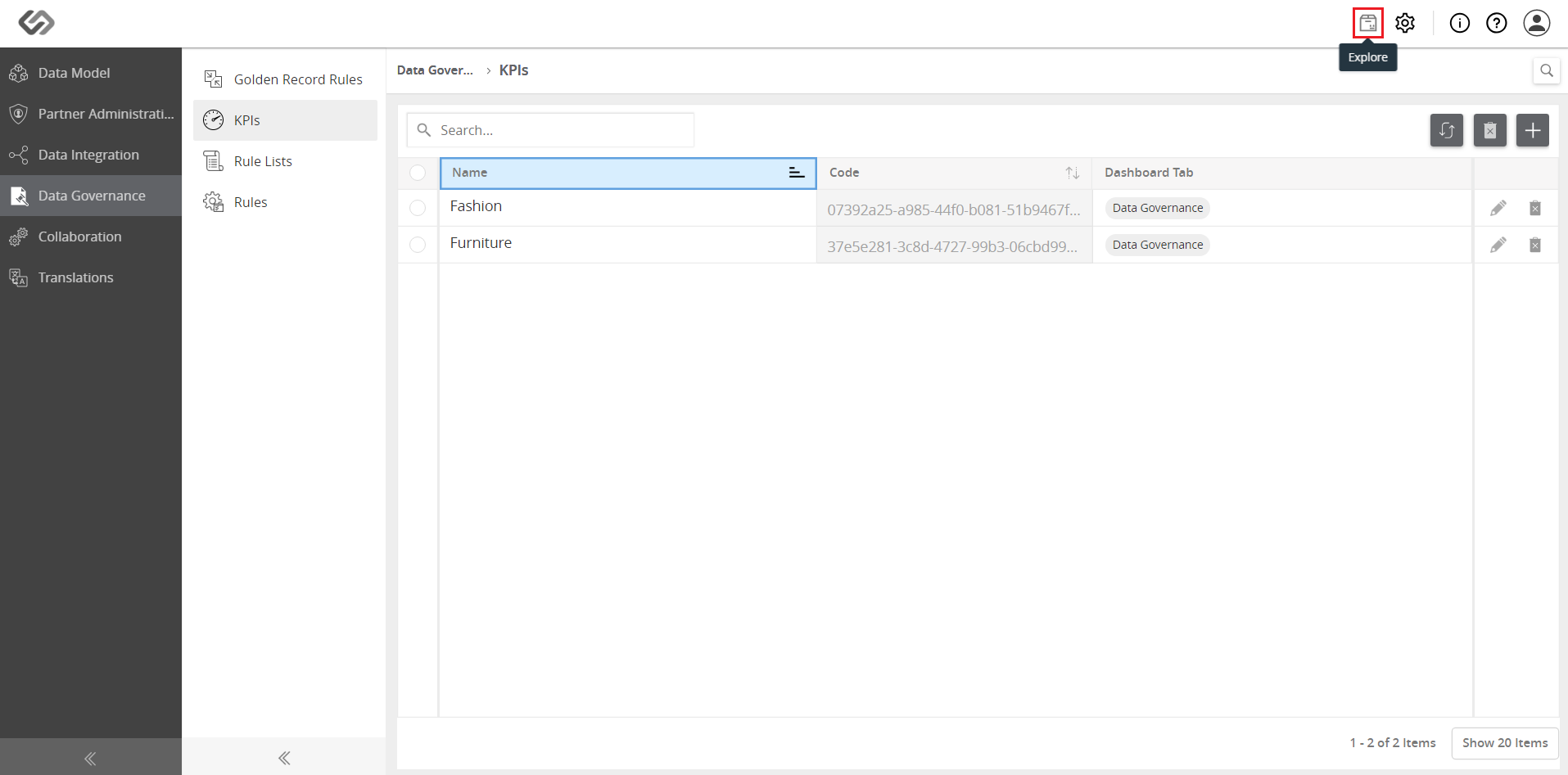Add a new KPI with the plus button
This screenshot has height=775, width=1568.
point(1532,130)
